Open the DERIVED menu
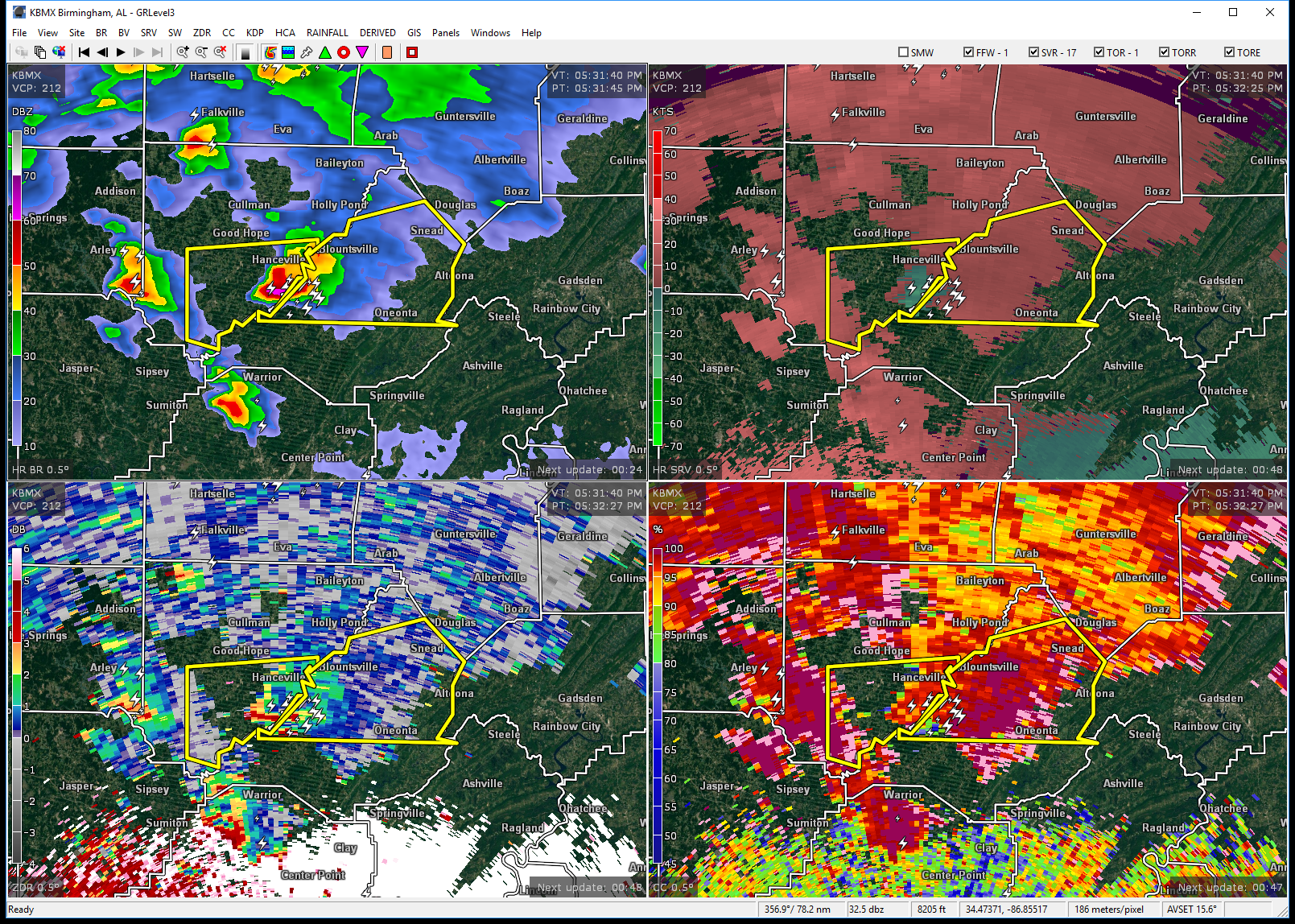The width and height of the screenshot is (1295, 924). pyautogui.click(x=377, y=33)
